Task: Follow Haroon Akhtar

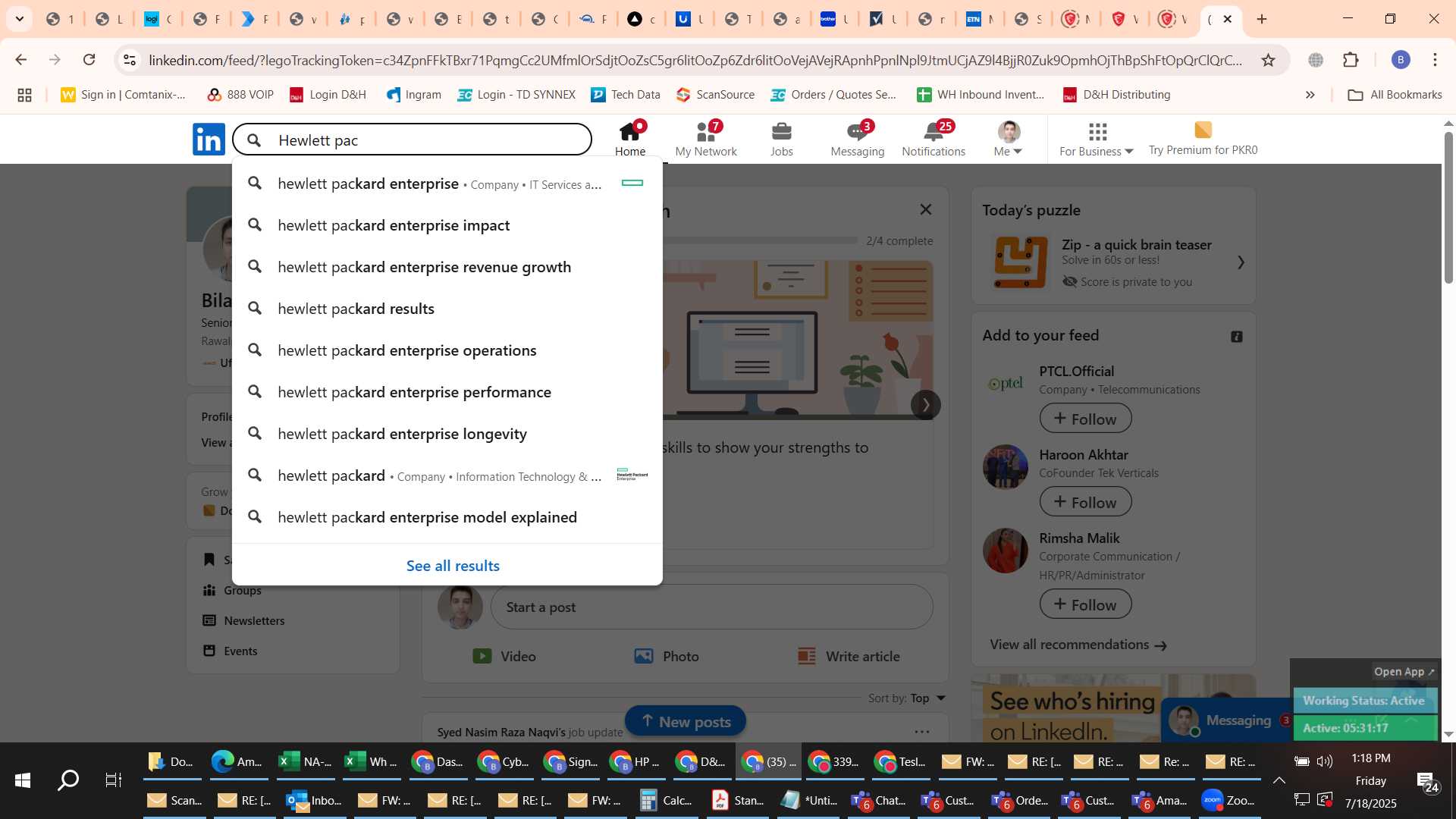Action: point(1085,502)
